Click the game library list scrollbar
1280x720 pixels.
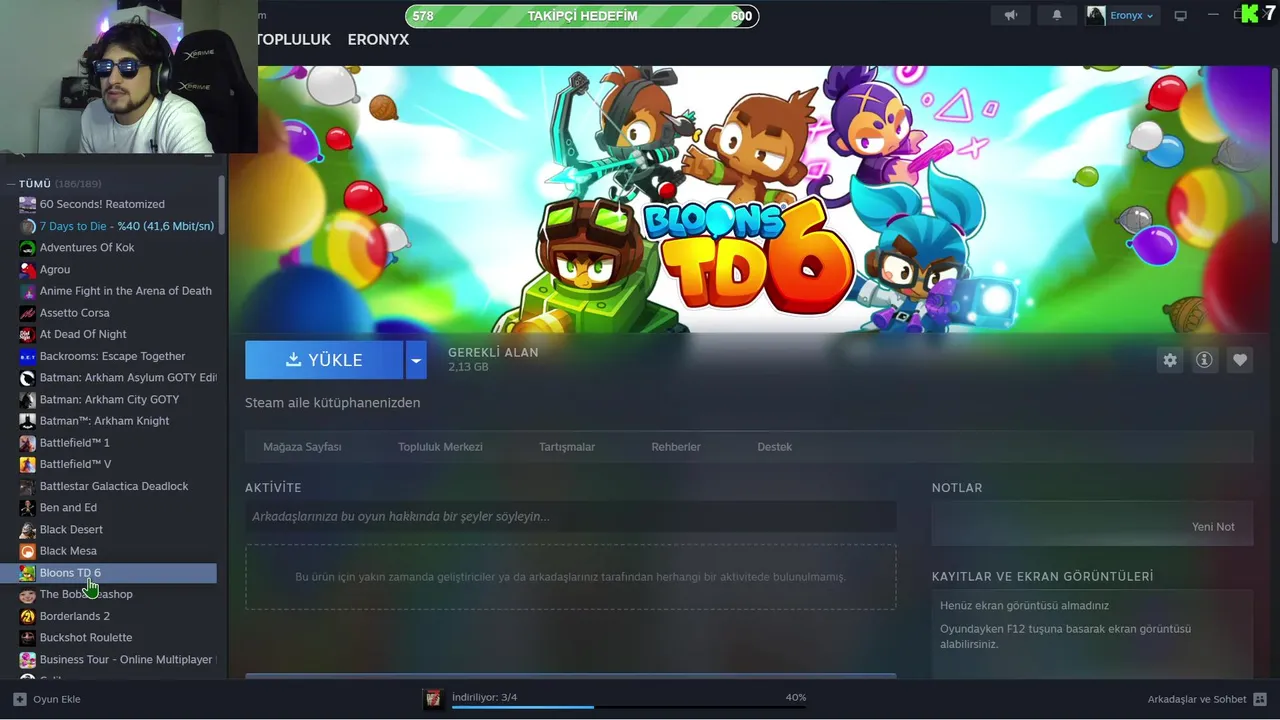(222, 205)
